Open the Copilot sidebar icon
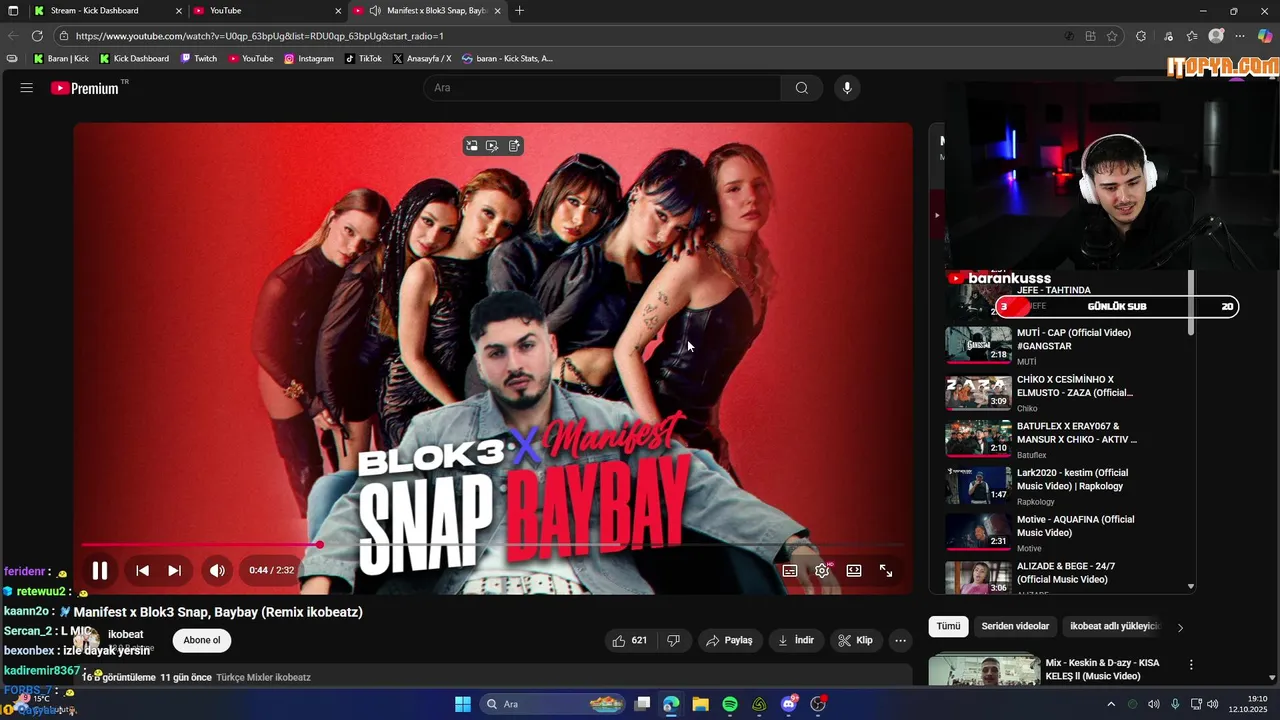The image size is (1280, 720). coord(1265,36)
